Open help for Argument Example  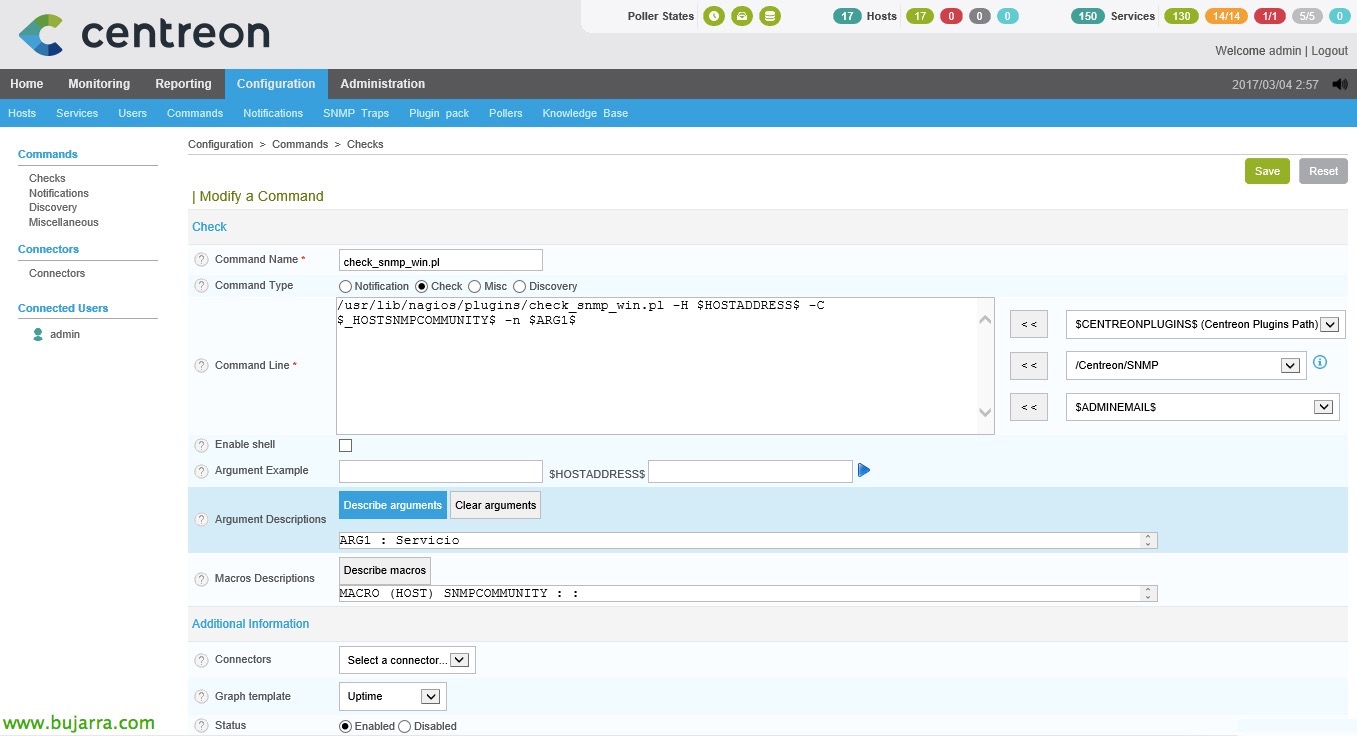[x=200, y=471]
